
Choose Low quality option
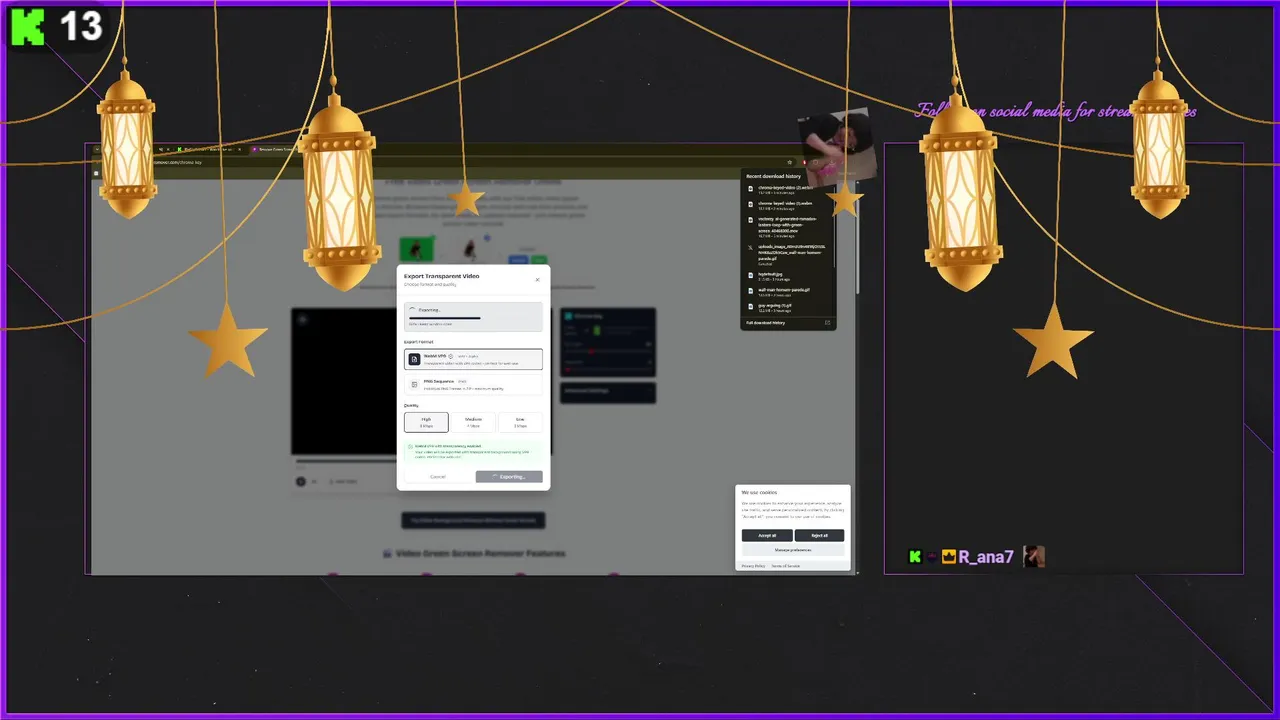[520, 422]
